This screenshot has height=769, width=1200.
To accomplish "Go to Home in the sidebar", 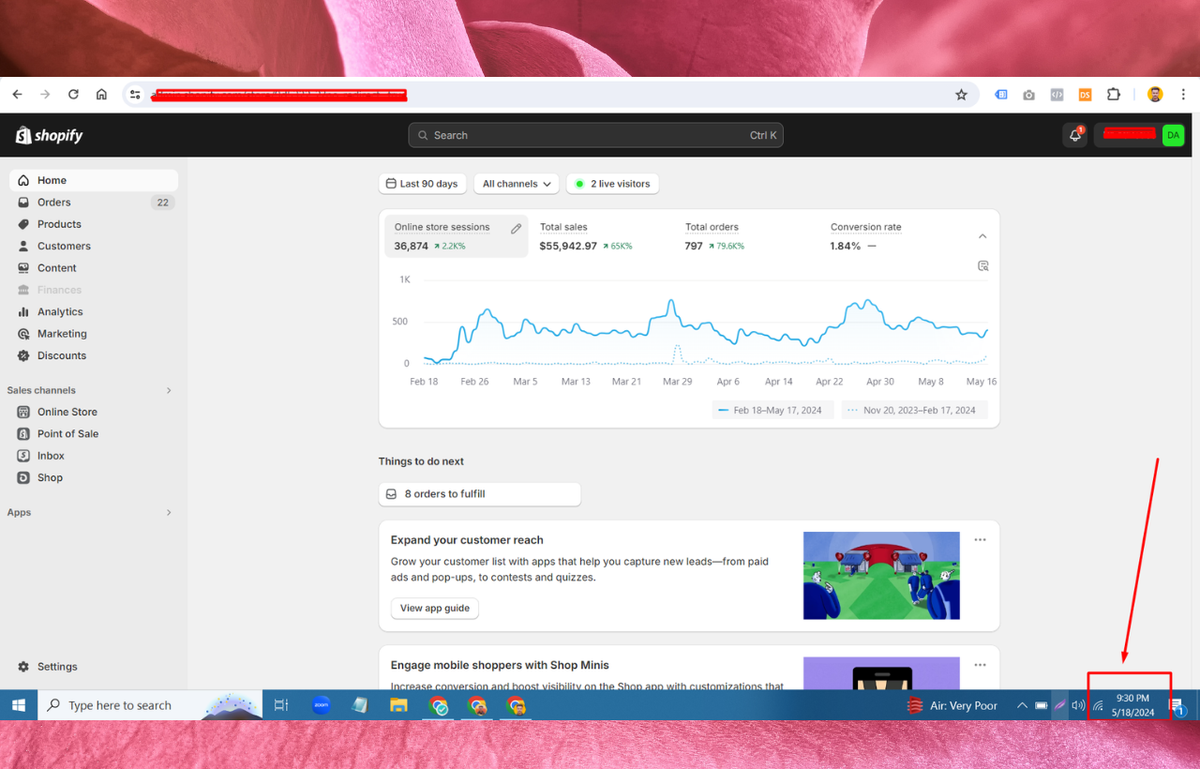I will [94, 180].
